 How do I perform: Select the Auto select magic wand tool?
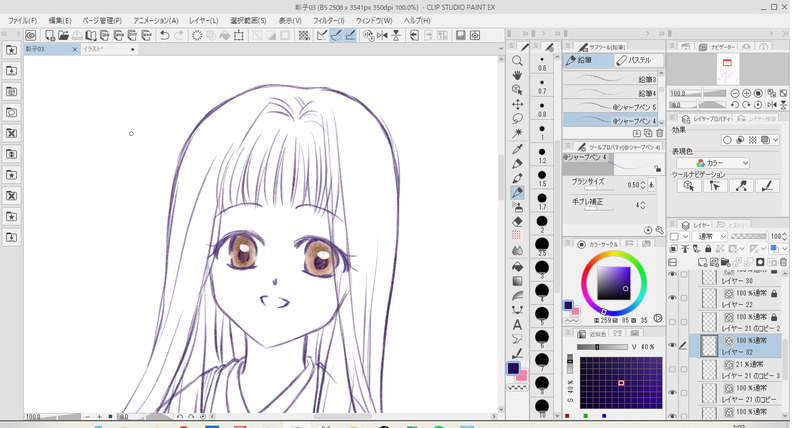[517, 133]
